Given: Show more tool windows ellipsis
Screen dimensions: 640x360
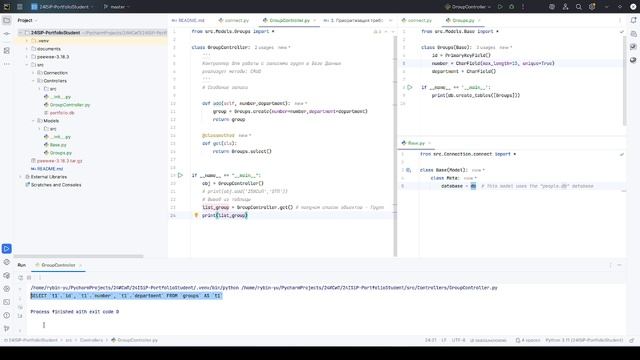Looking at the screenshot, I should (7, 64).
